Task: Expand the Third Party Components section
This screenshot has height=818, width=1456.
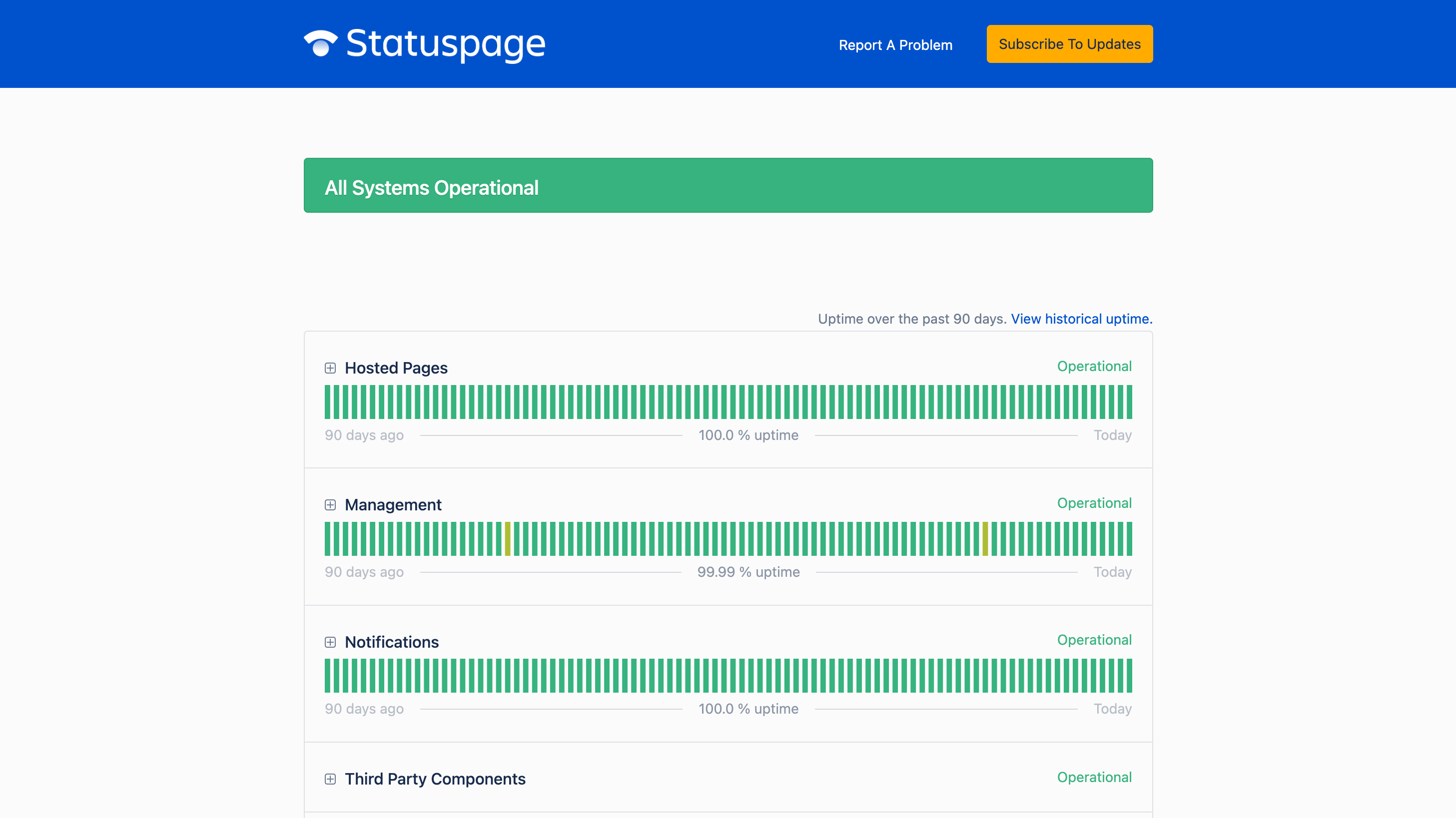Action: 331,779
